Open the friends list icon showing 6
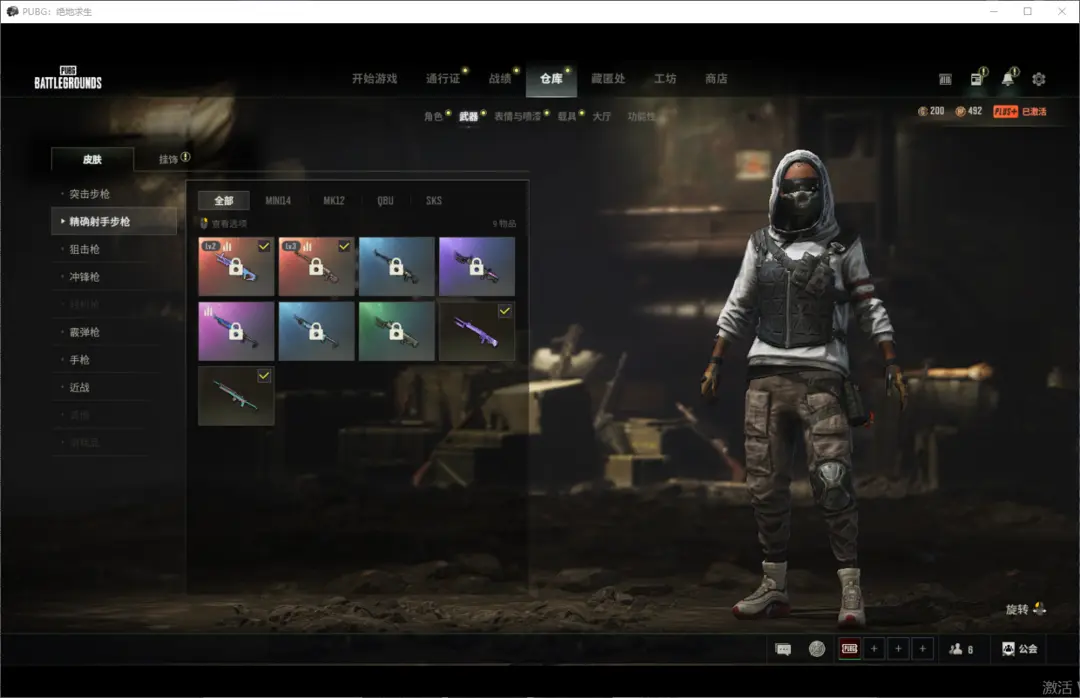The image size is (1080, 698). click(961, 649)
